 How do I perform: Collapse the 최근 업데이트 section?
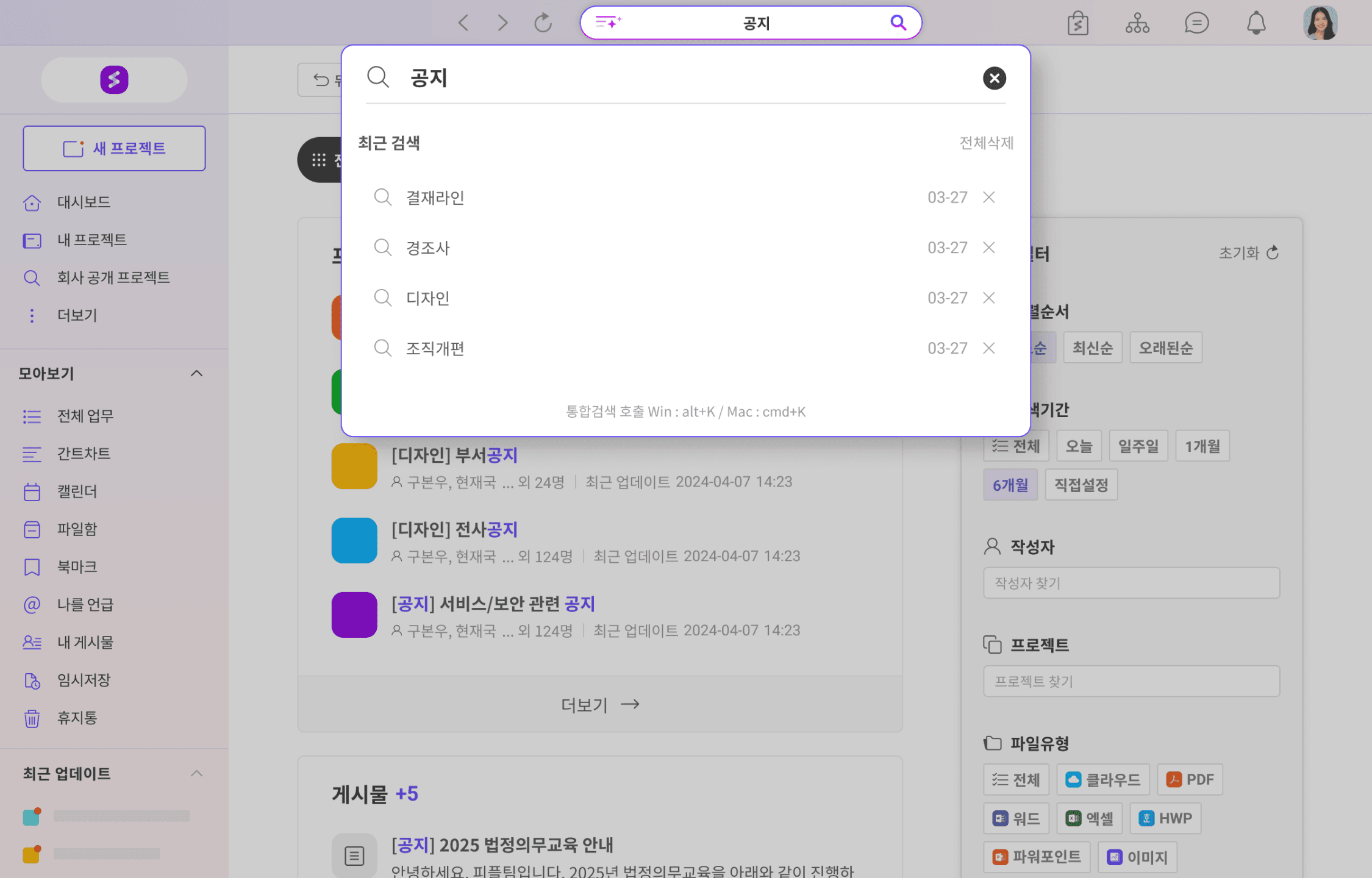196,774
